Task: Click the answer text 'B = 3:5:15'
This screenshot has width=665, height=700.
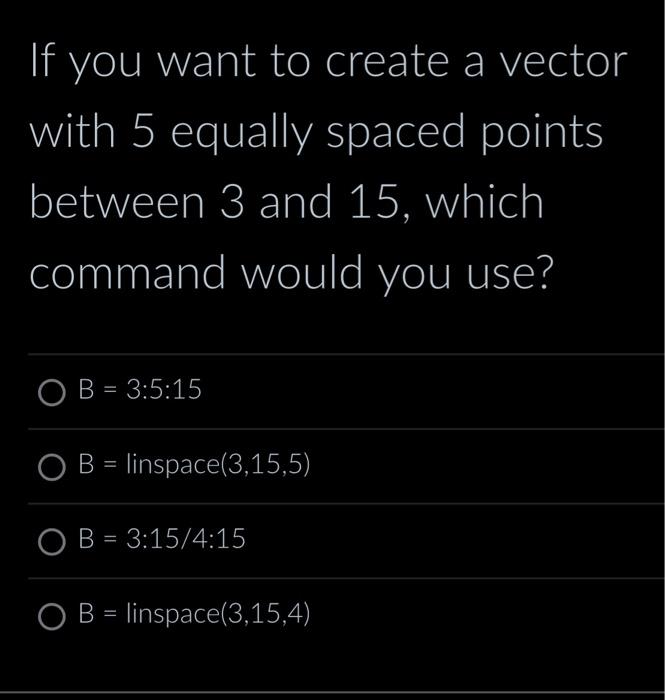Action: point(140,389)
